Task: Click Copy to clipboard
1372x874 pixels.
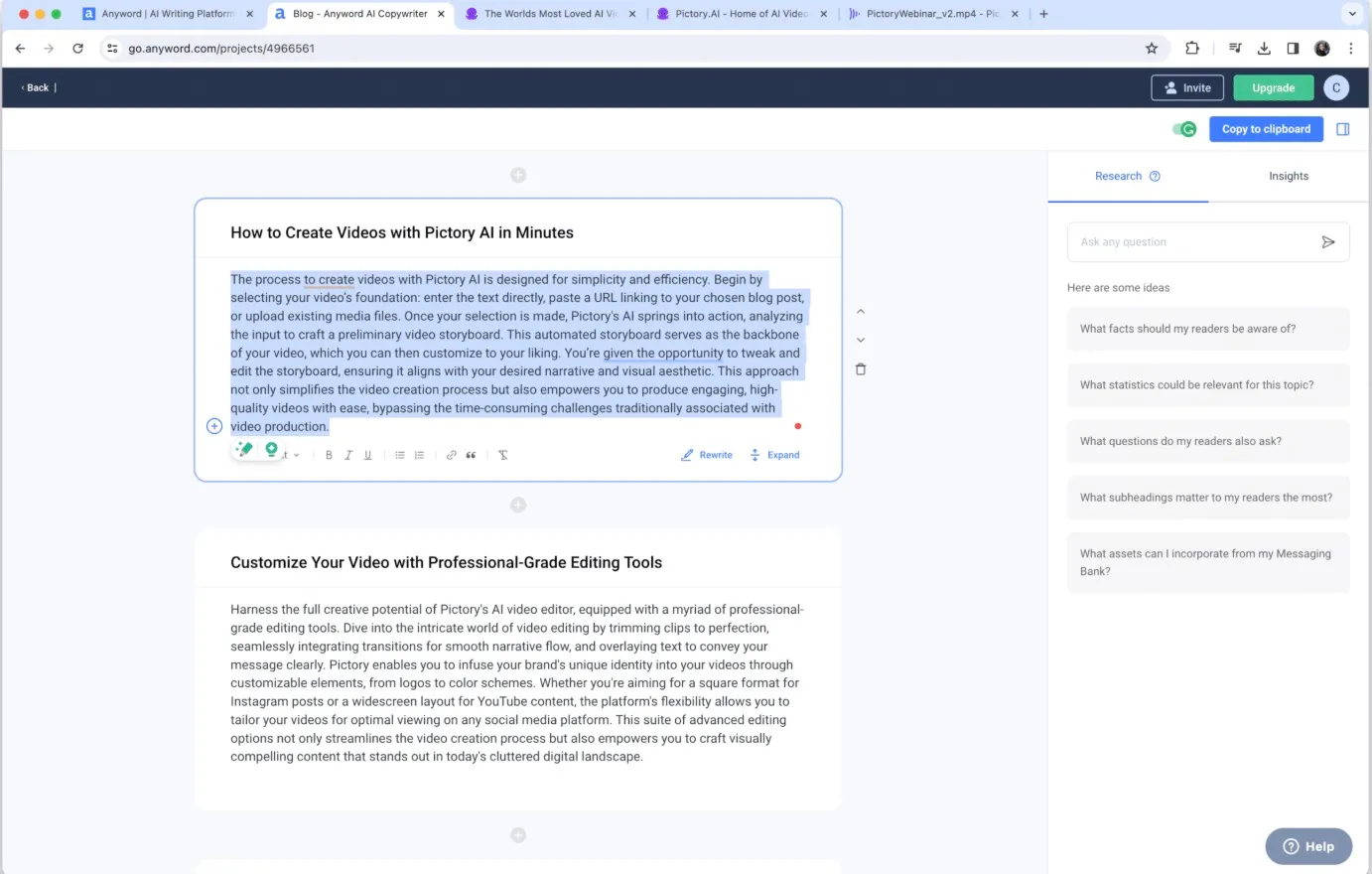Action: 1266,129
